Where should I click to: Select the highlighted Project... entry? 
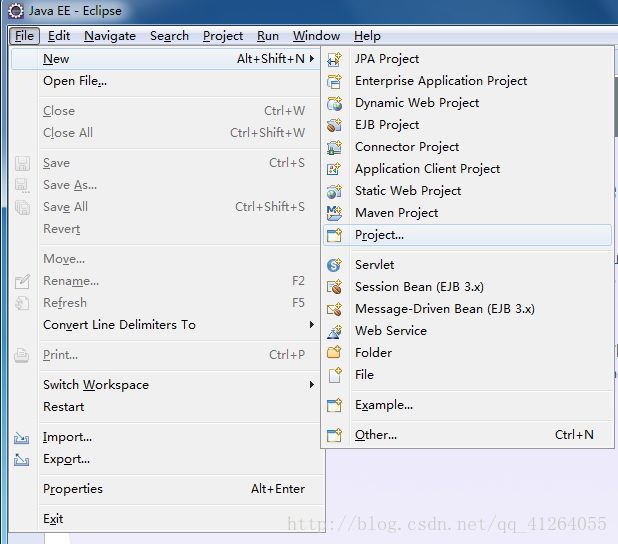click(x=467, y=235)
